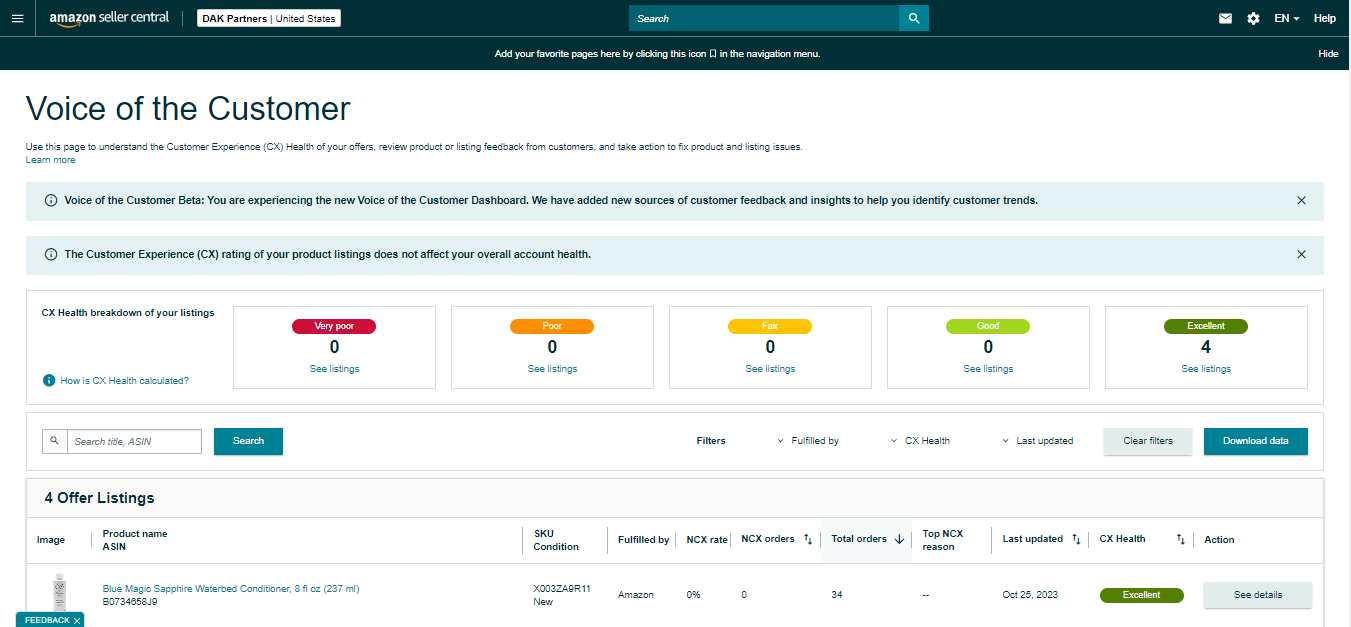Click See details for Blue Magic listing
The height and width of the screenshot is (627, 1351).
coord(1257,595)
